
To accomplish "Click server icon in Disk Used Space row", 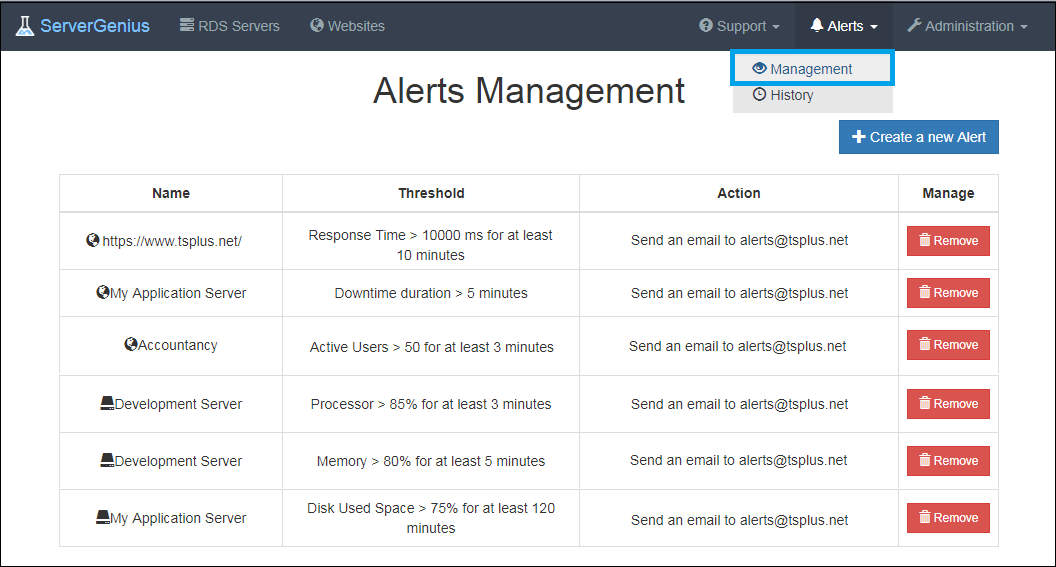I will point(102,518).
